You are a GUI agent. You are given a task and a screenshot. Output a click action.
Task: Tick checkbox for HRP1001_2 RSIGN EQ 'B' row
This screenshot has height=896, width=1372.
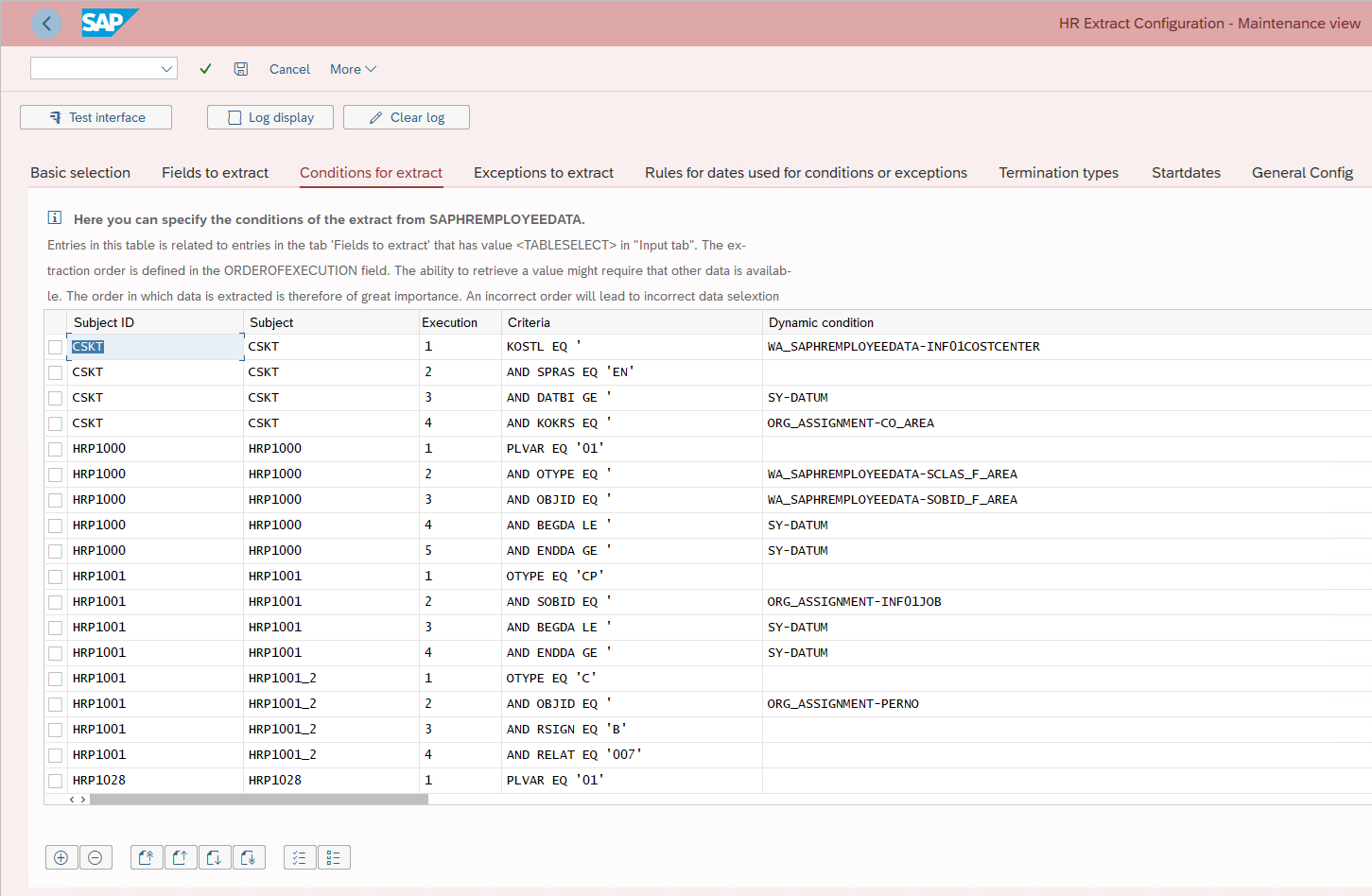55,730
